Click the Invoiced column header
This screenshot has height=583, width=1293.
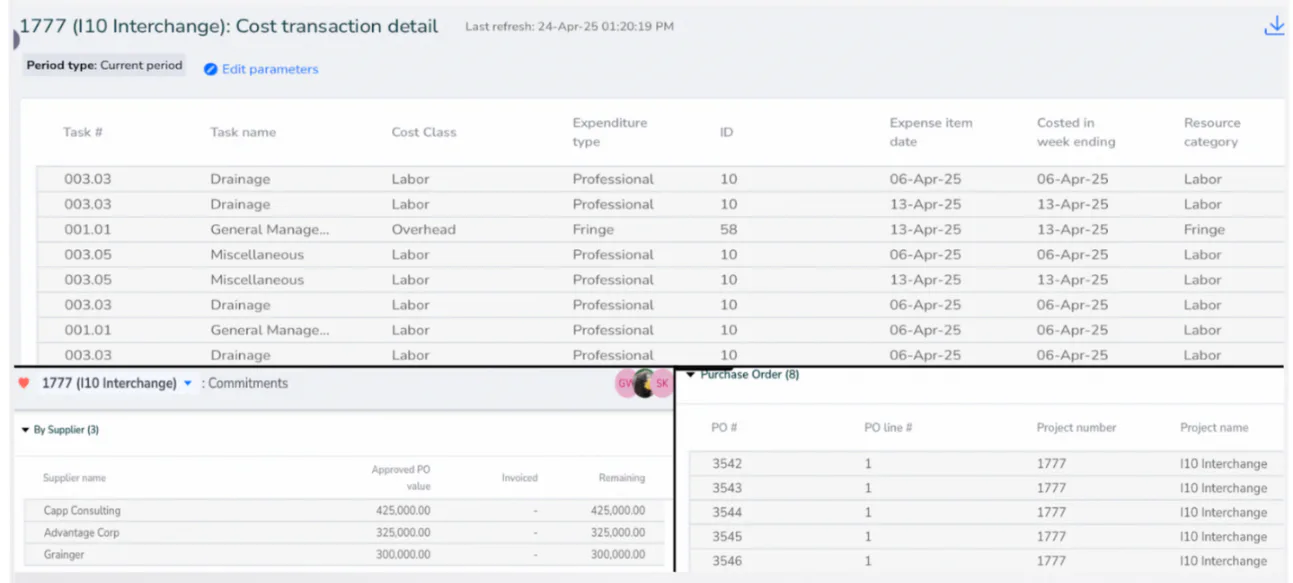click(x=520, y=478)
